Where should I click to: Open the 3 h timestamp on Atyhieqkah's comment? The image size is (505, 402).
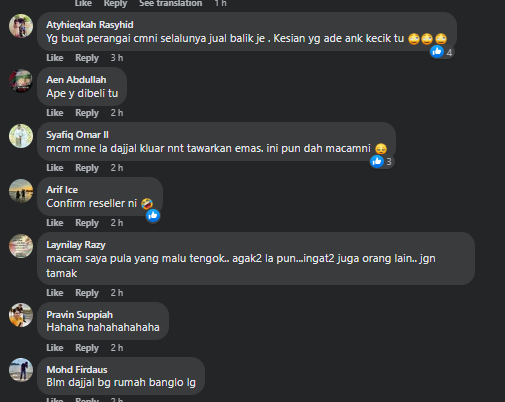pos(117,58)
